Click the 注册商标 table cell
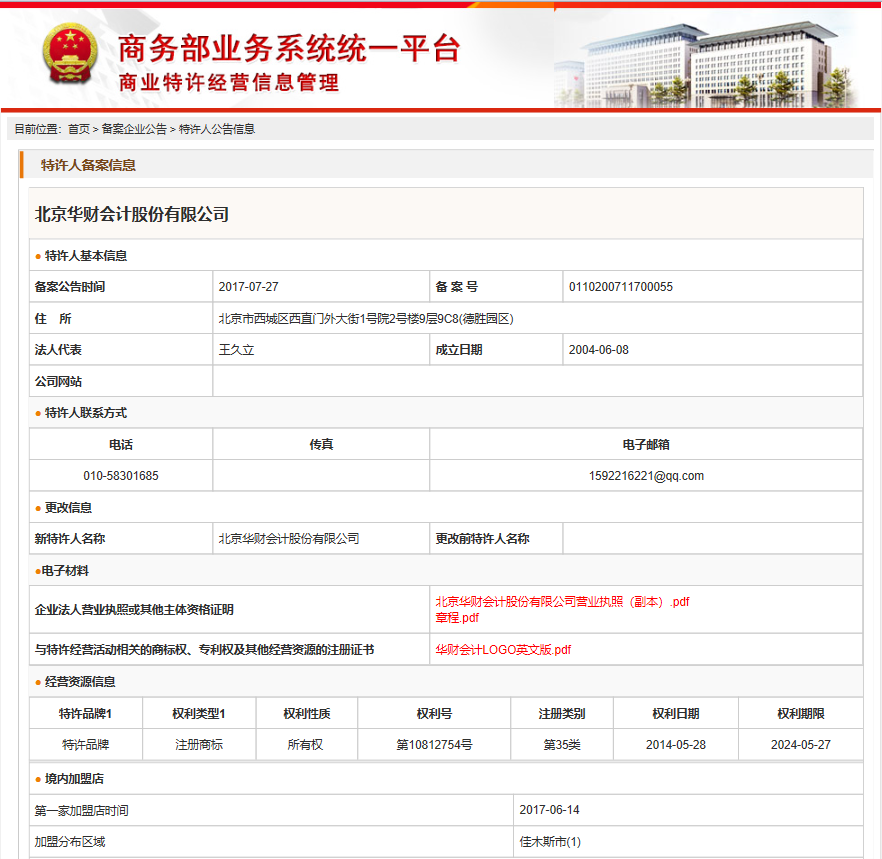Screen dimensions: 882x859 click(x=199, y=745)
